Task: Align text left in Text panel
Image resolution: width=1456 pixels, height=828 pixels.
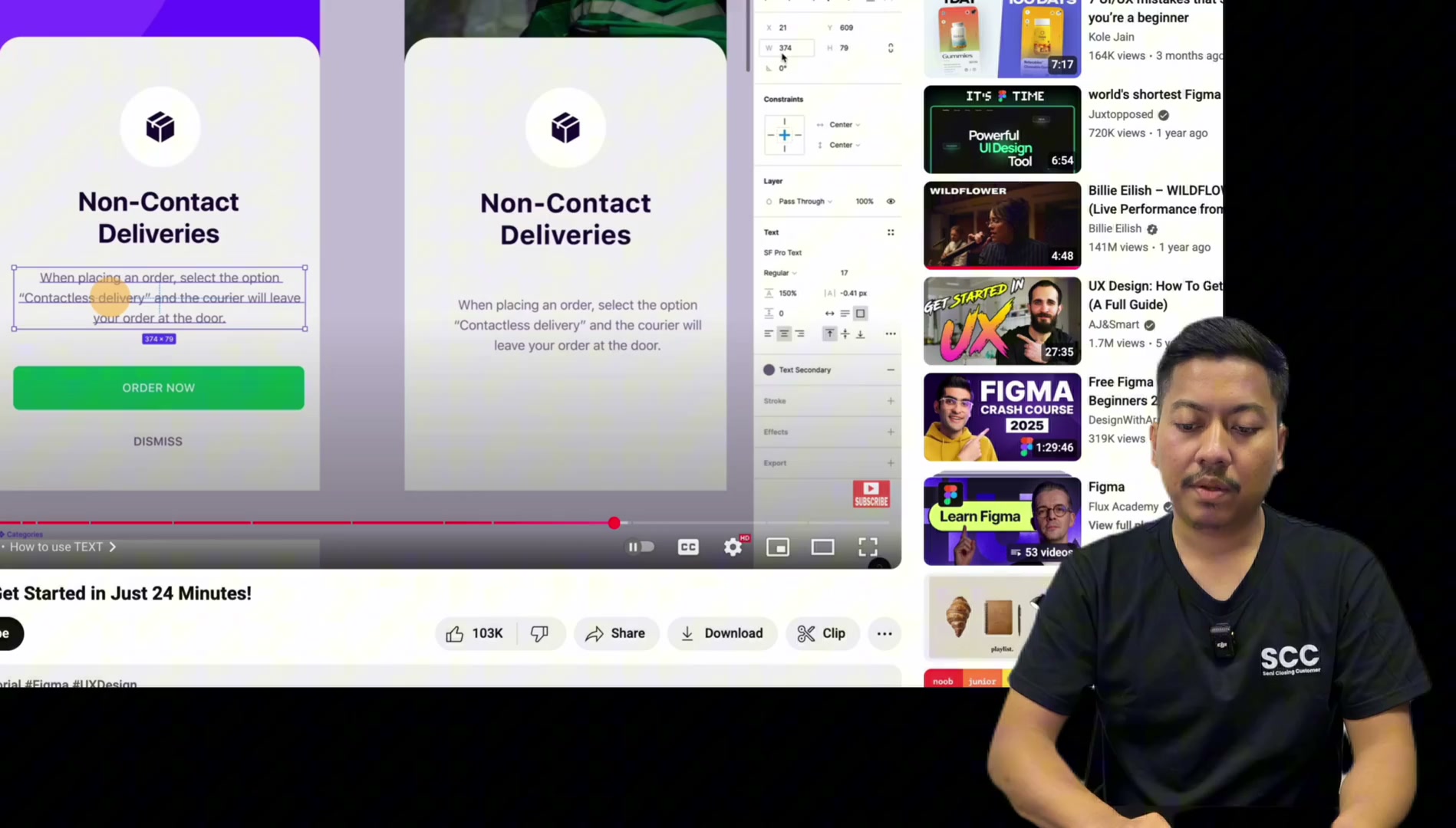Action: [769, 333]
